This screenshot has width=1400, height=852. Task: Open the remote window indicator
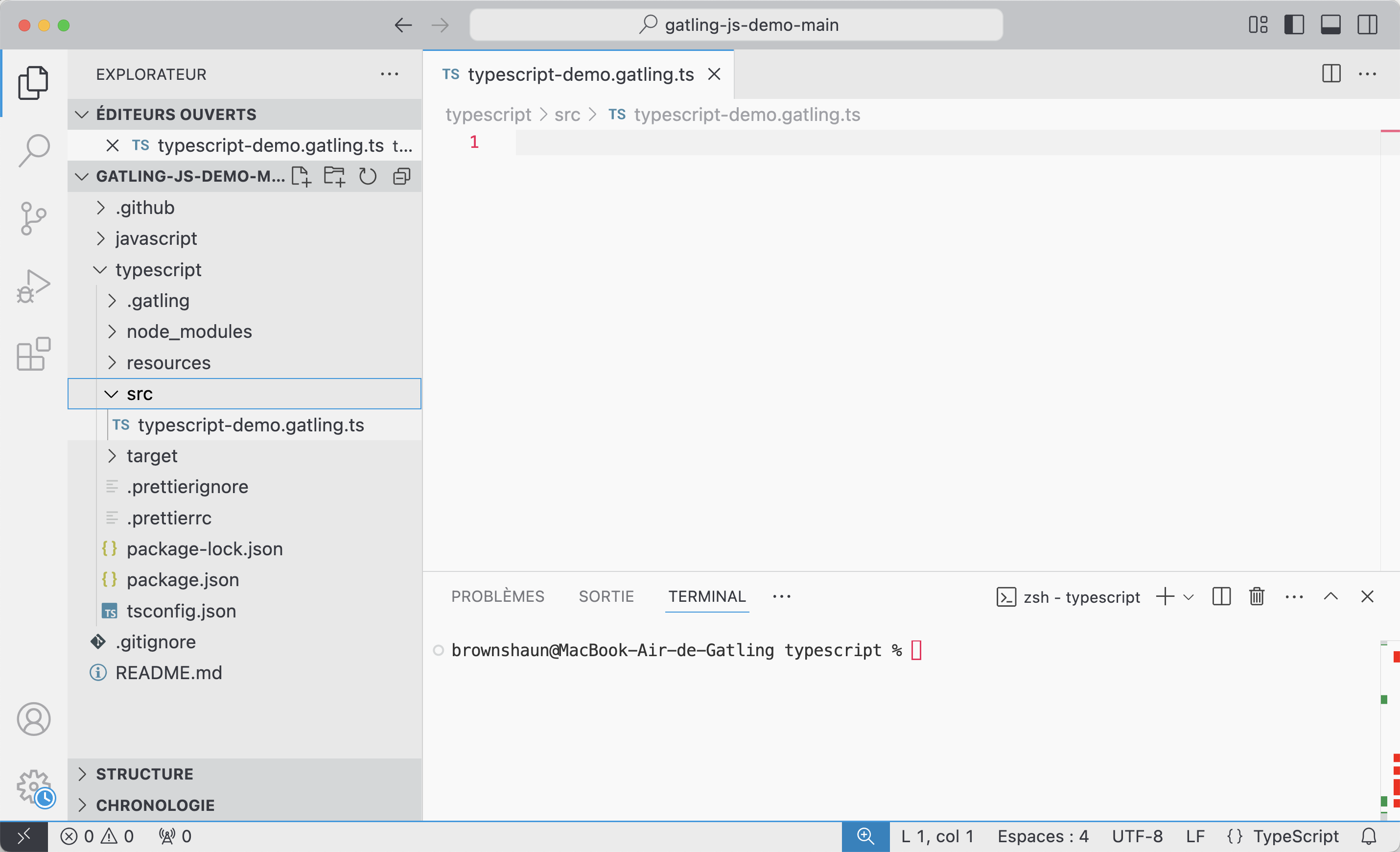point(24,836)
